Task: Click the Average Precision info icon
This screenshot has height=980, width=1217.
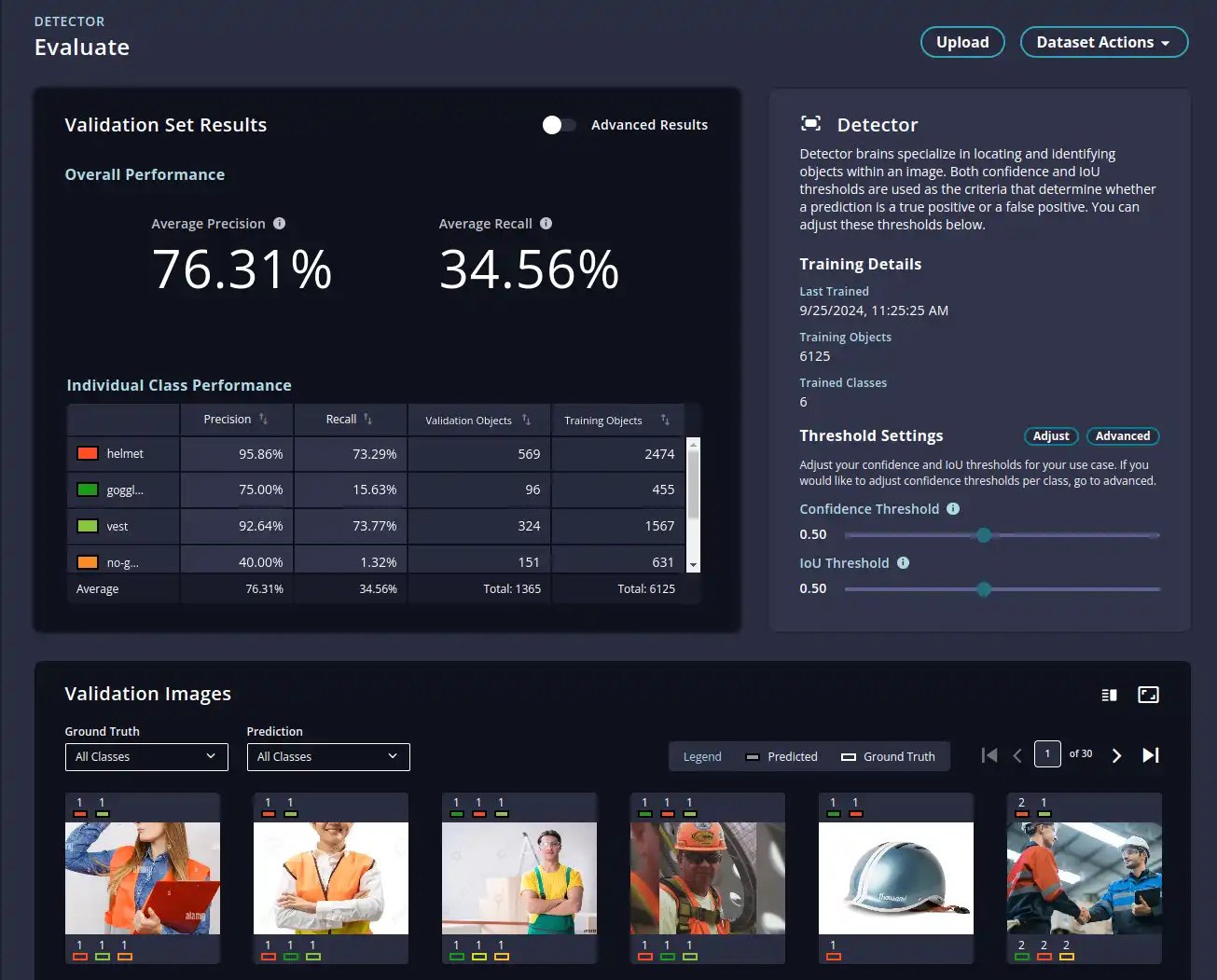Action: pos(279,224)
